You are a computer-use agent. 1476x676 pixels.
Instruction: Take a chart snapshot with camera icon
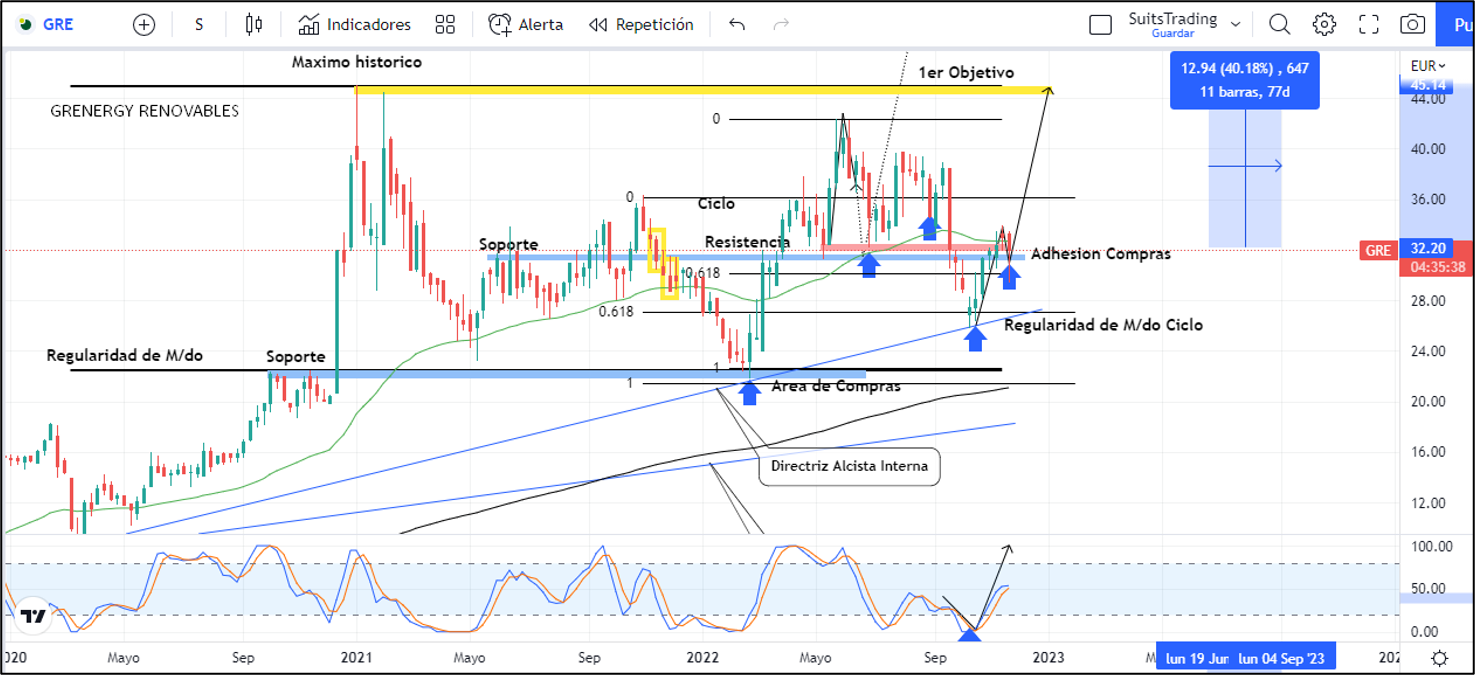click(1412, 25)
